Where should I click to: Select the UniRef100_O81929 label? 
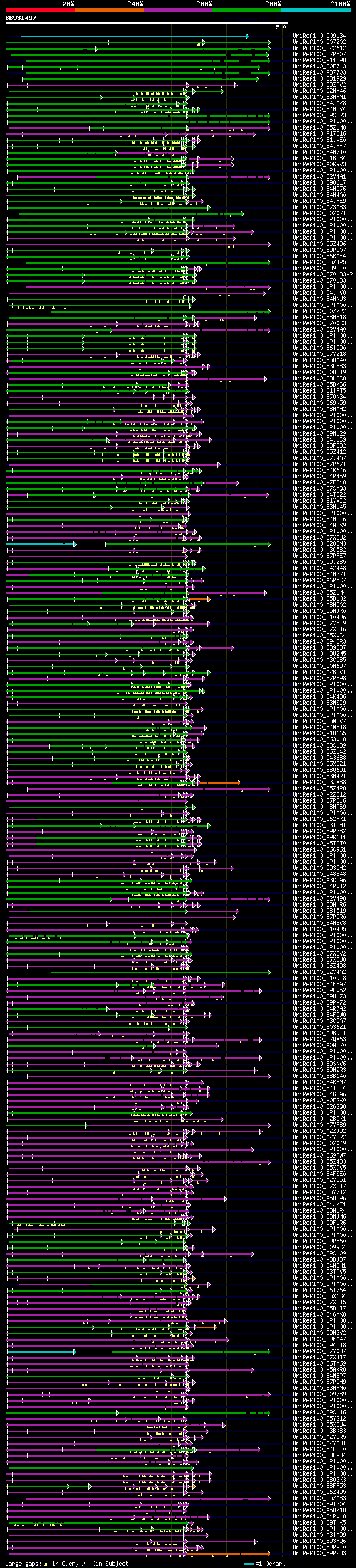pyautogui.click(x=319, y=79)
